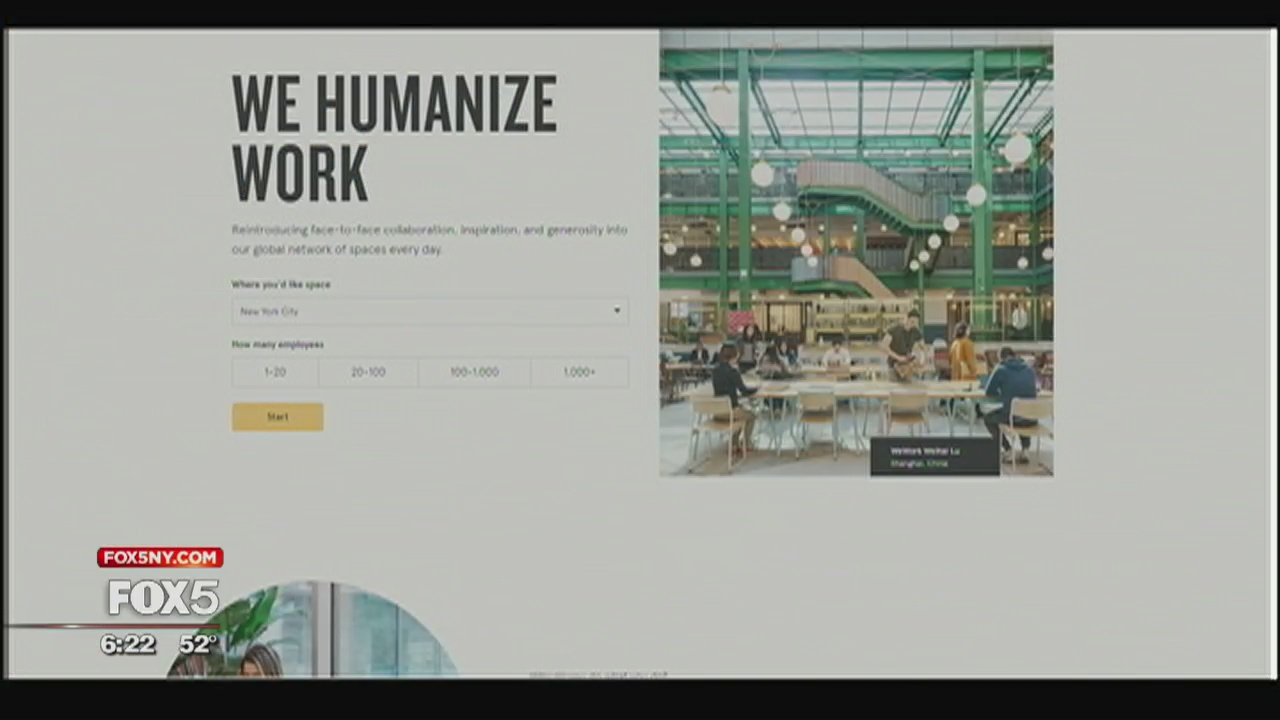
Task: Click the 'Where you'd like space' label
Action: point(281,284)
